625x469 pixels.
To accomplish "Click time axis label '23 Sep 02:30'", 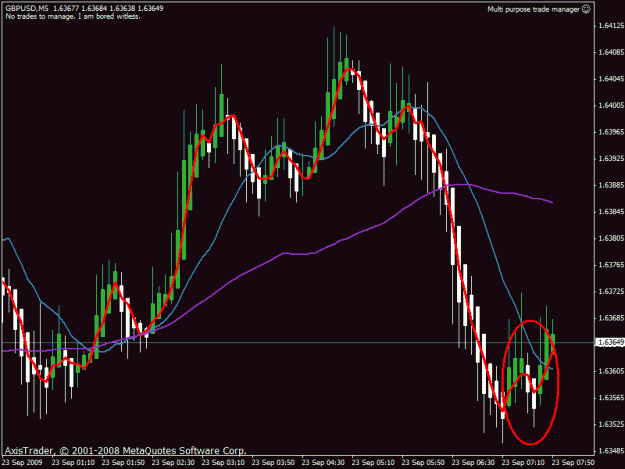I will click(x=173, y=463).
